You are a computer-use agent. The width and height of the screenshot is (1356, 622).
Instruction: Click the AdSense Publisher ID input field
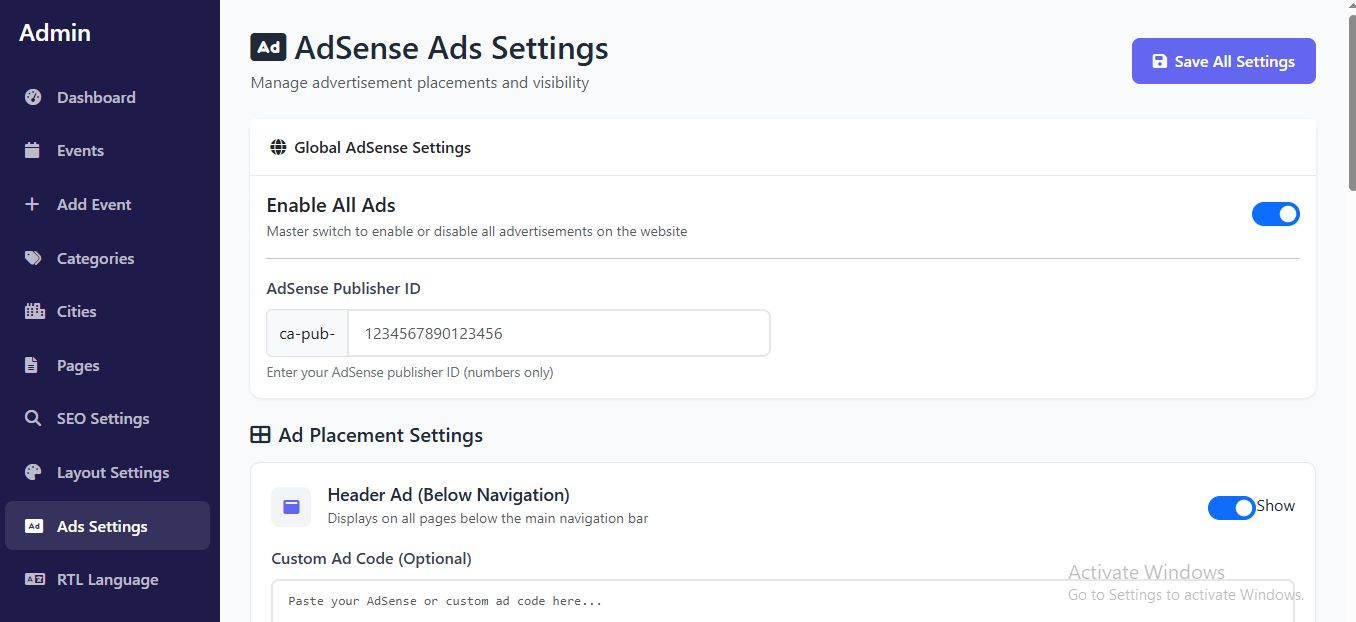coord(558,333)
